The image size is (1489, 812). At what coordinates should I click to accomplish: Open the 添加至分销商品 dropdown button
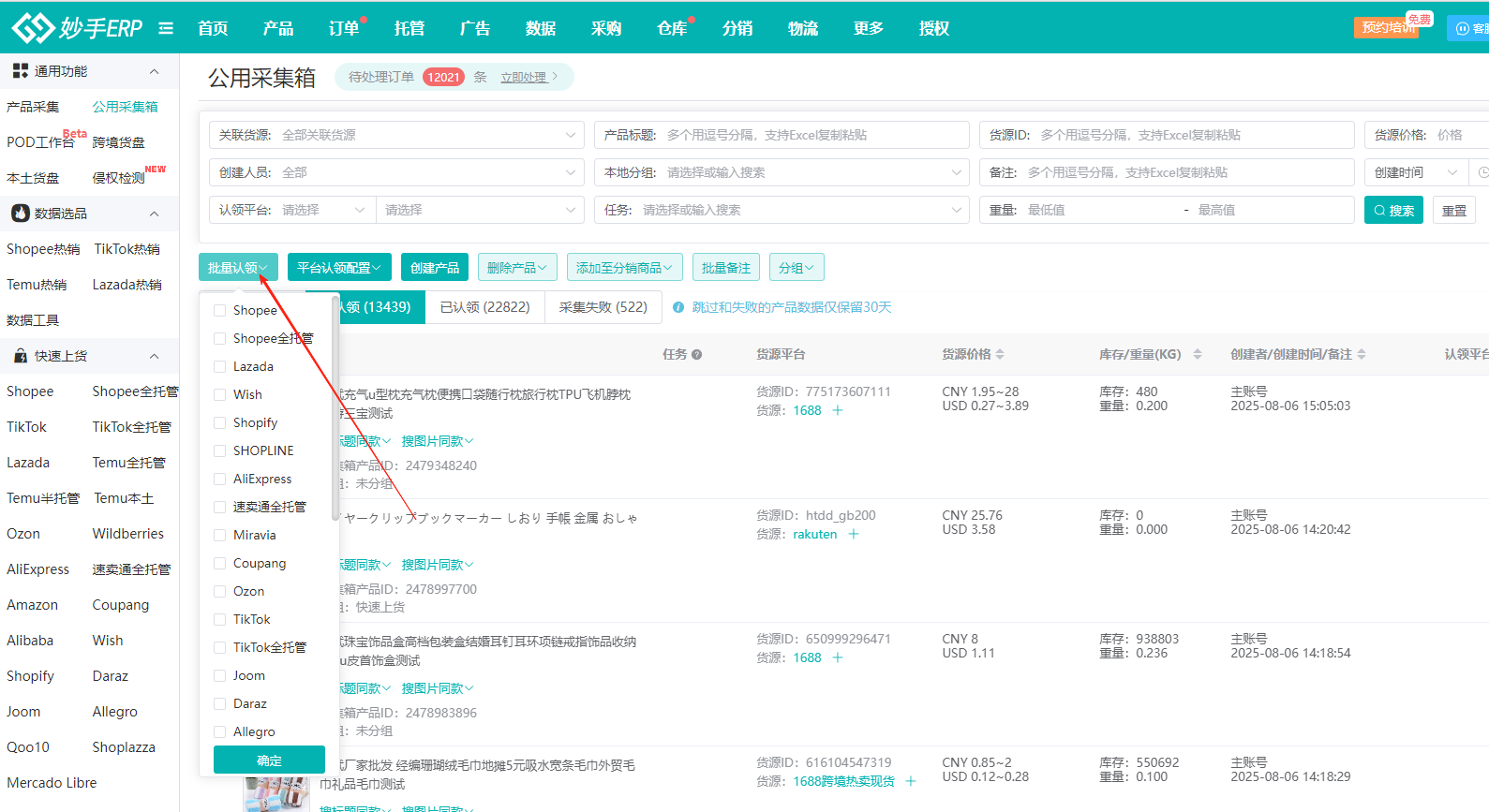(624, 268)
